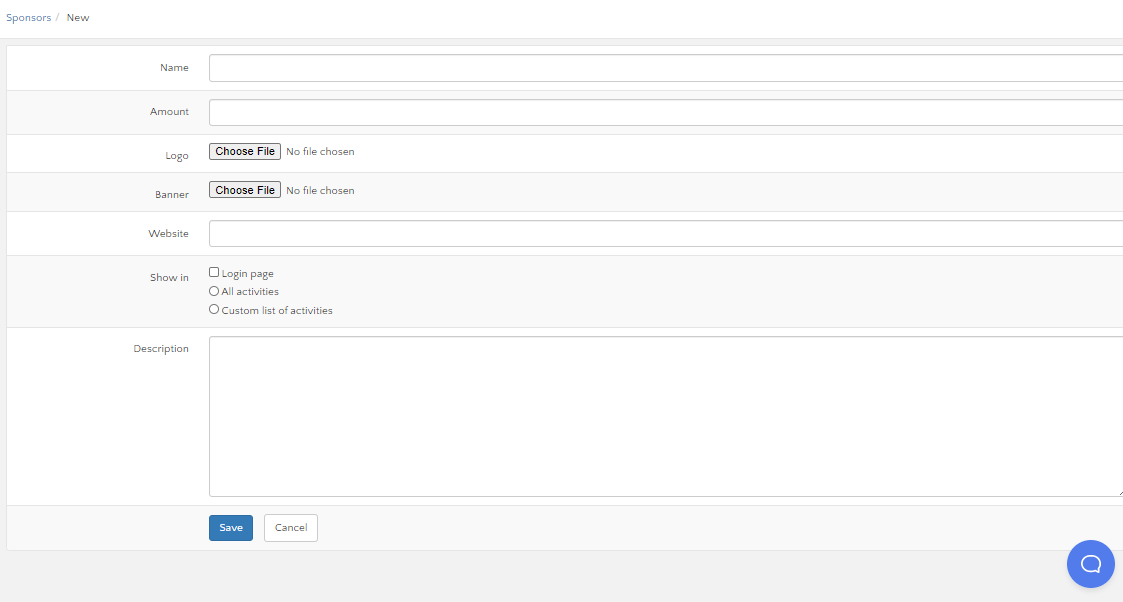The image size is (1123, 602).
Task: Choose a file for the Logo
Action: pyautogui.click(x=245, y=151)
